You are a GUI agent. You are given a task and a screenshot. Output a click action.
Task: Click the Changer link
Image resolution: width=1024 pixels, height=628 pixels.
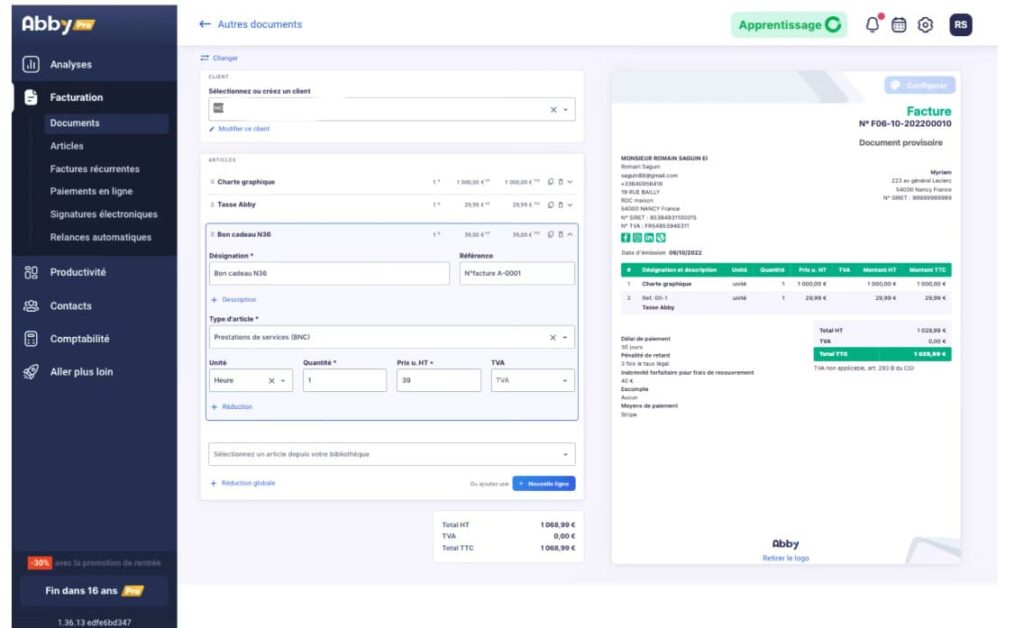point(219,58)
